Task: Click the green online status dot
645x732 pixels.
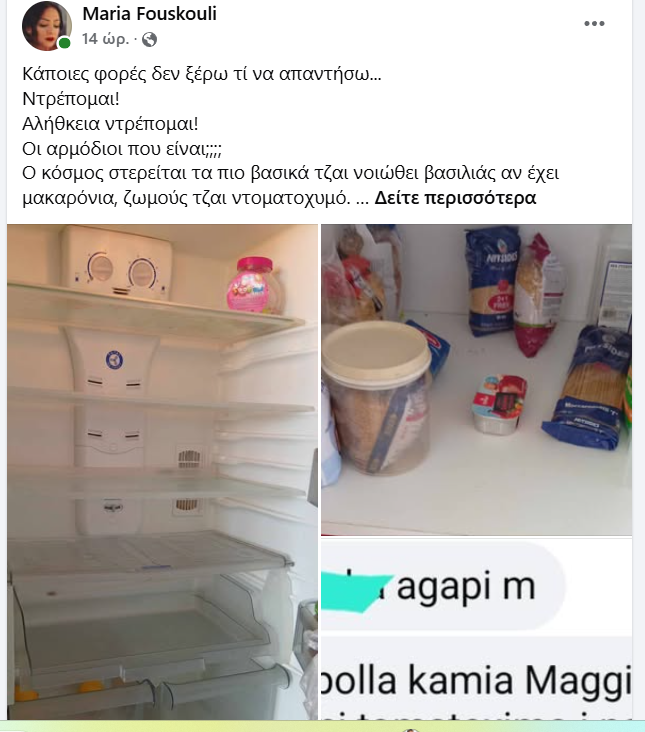Action: point(64,43)
